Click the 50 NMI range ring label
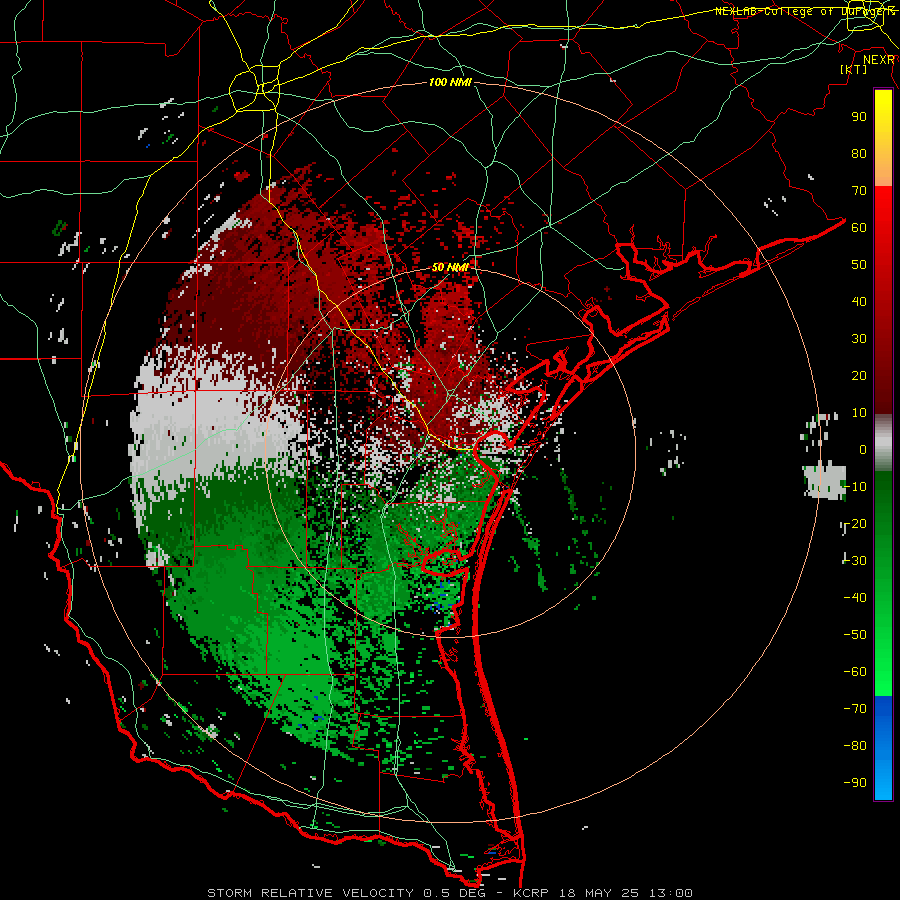The width and height of the screenshot is (900, 900). pyautogui.click(x=450, y=267)
